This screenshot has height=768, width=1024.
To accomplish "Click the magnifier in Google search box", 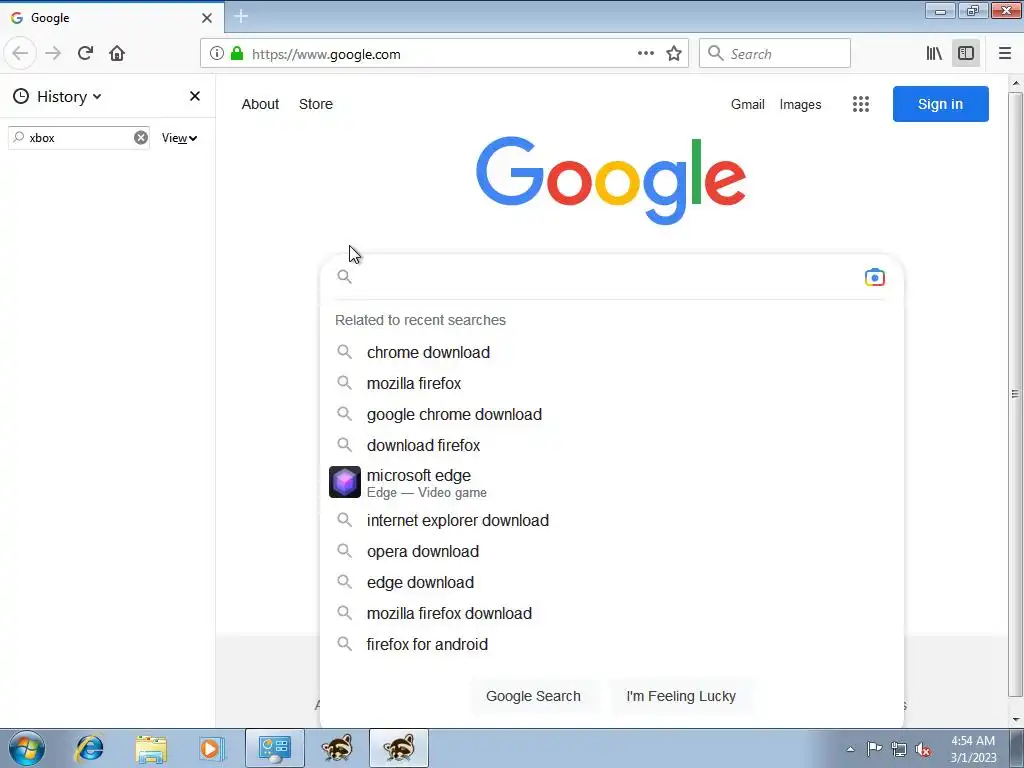I will (x=344, y=277).
